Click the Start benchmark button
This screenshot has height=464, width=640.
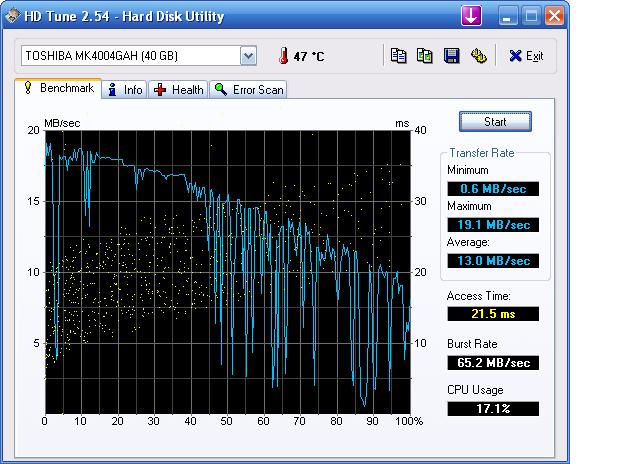[x=495, y=122]
